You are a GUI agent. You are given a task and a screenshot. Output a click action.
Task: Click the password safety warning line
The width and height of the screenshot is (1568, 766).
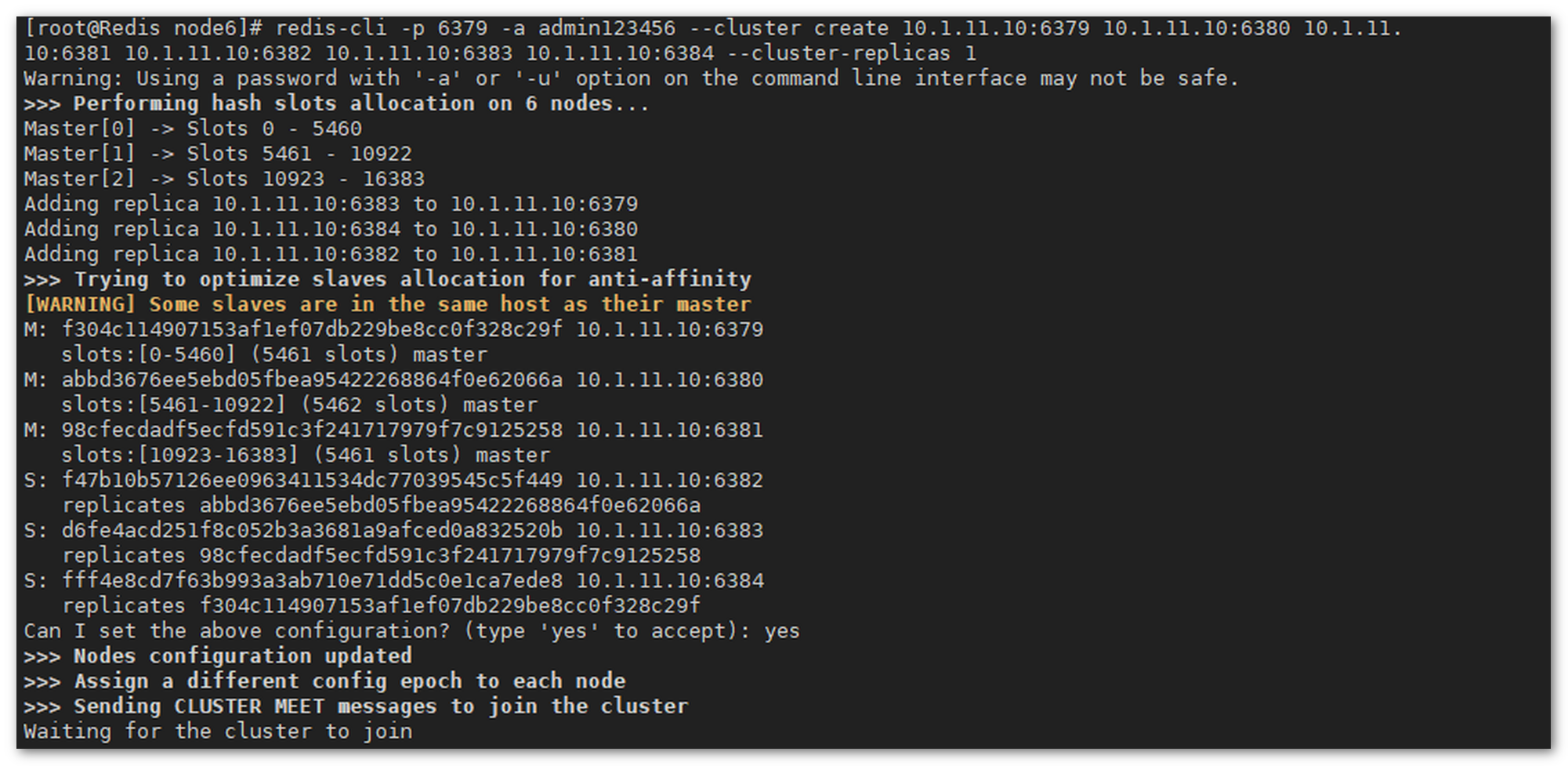631,78
